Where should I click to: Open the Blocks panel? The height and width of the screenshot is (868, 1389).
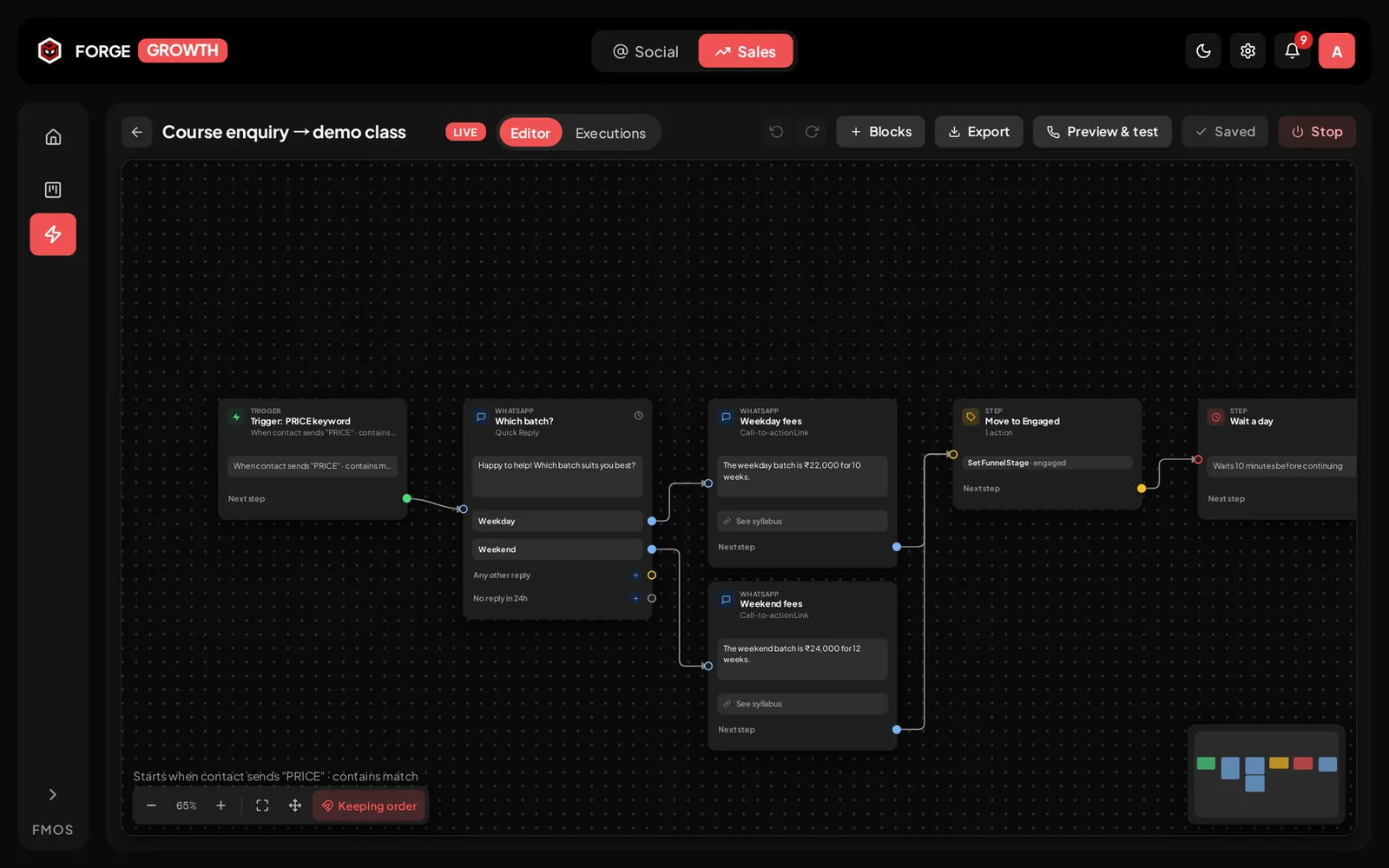[880, 132]
